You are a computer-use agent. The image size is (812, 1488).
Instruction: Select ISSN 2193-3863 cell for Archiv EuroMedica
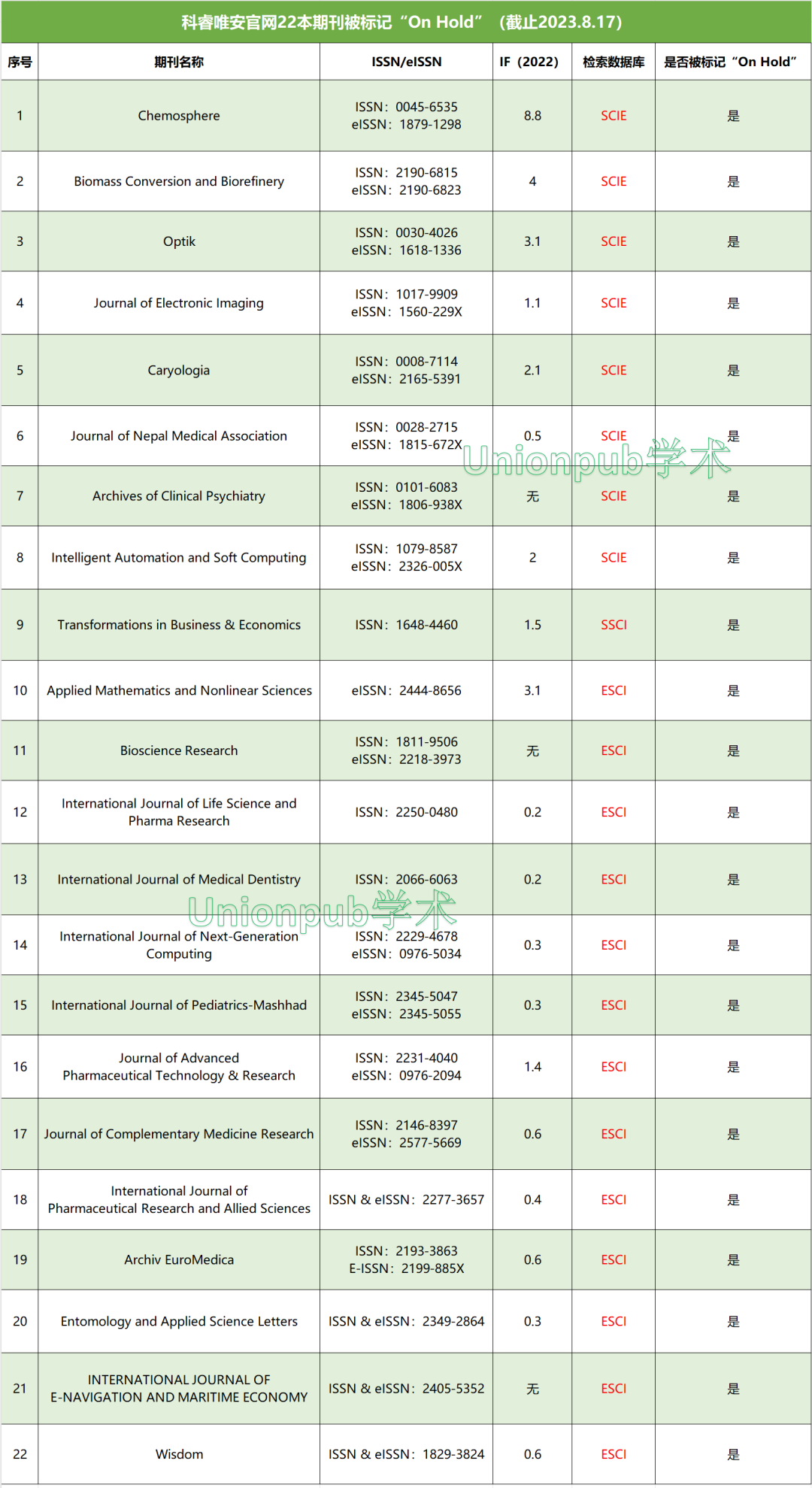tap(407, 1259)
